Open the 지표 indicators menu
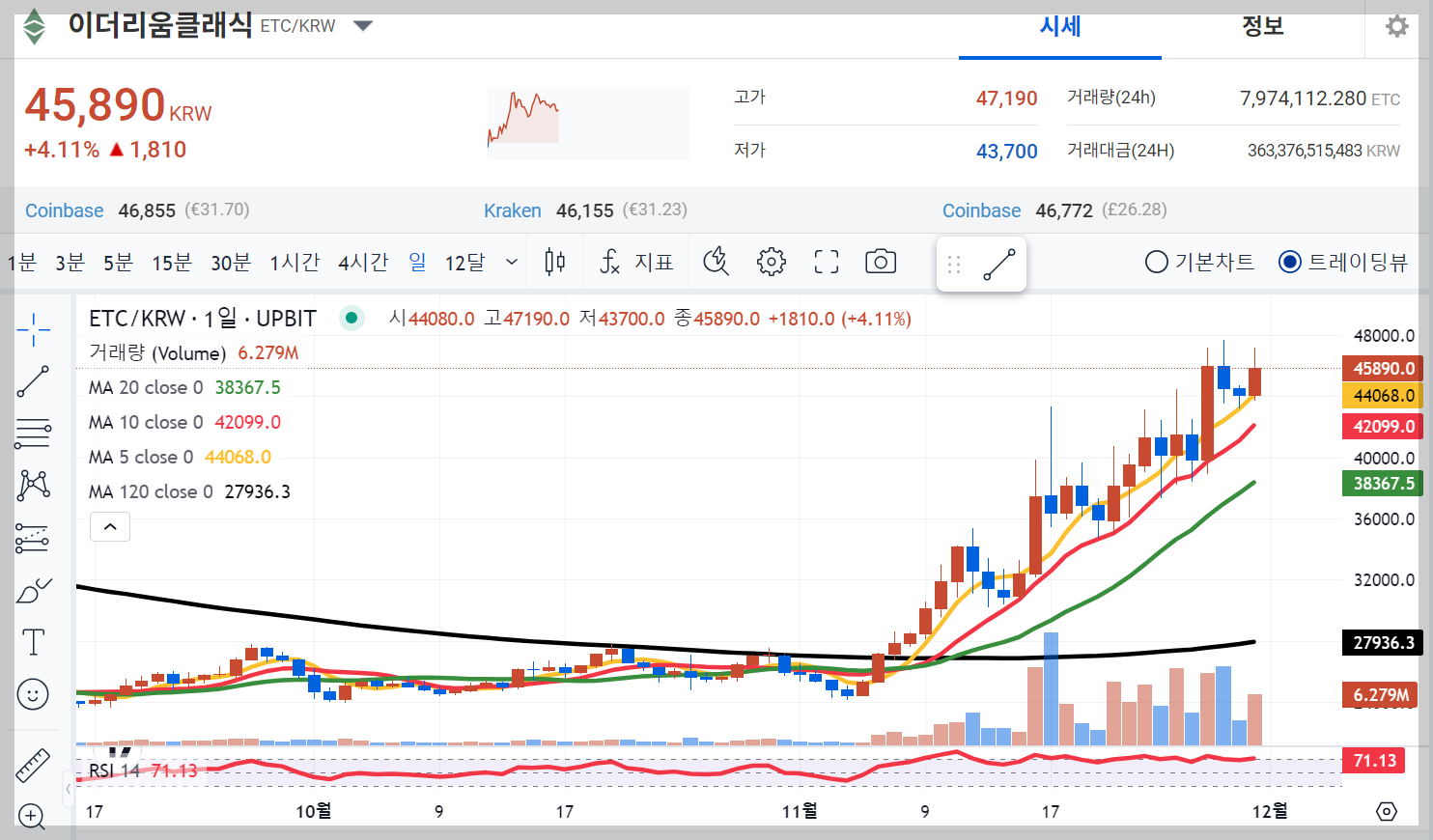 coord(637,262)
